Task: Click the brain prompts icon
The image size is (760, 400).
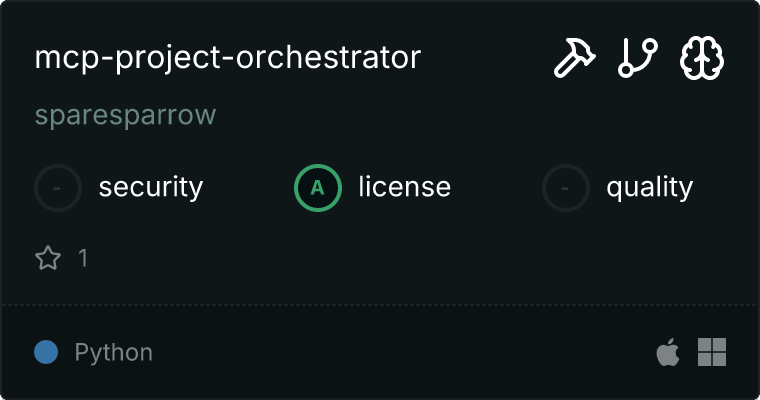Action: tap(702, 59)
